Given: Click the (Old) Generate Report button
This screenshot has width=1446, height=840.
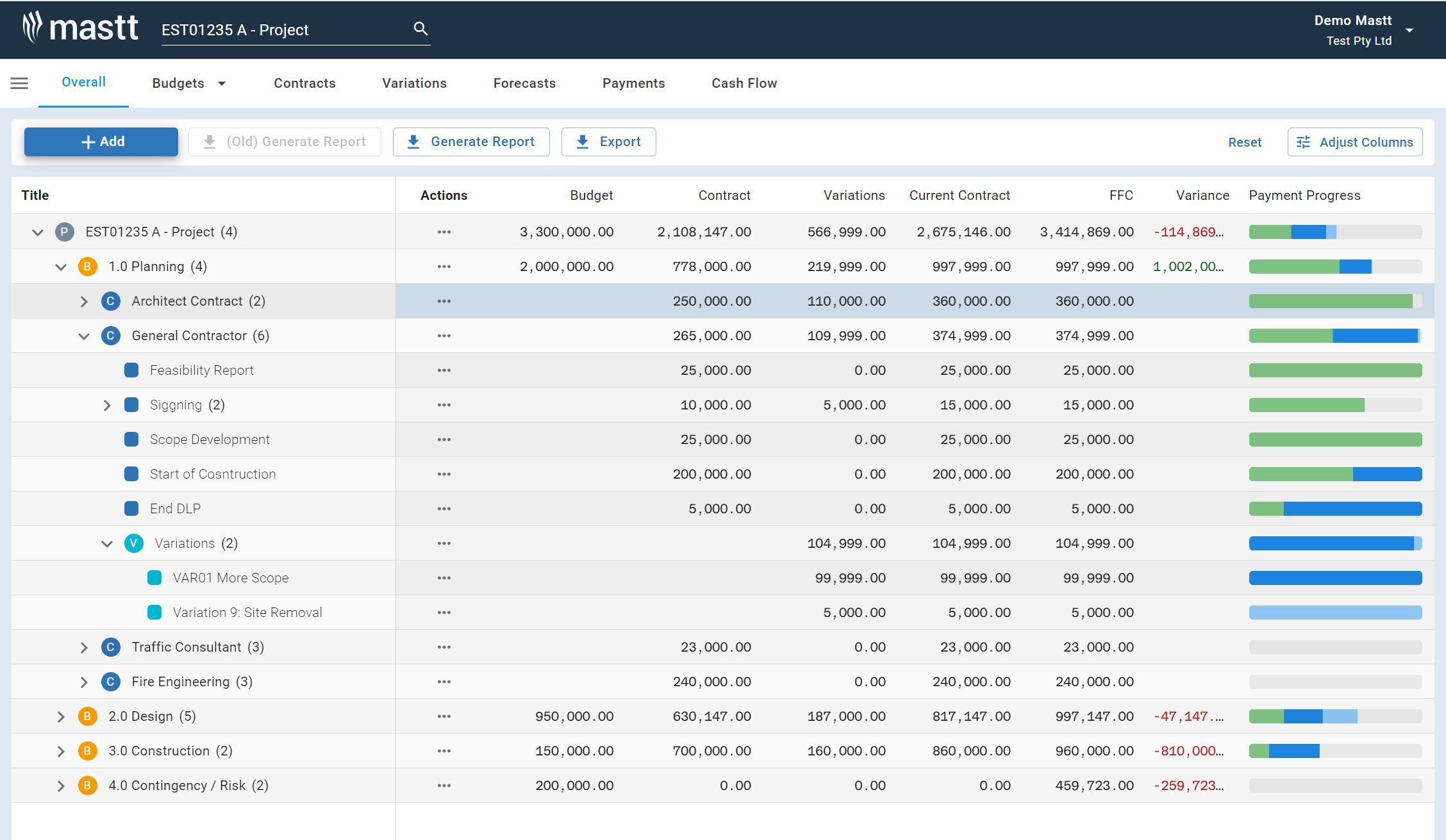Looking at the screenshot, I should 285,142.
